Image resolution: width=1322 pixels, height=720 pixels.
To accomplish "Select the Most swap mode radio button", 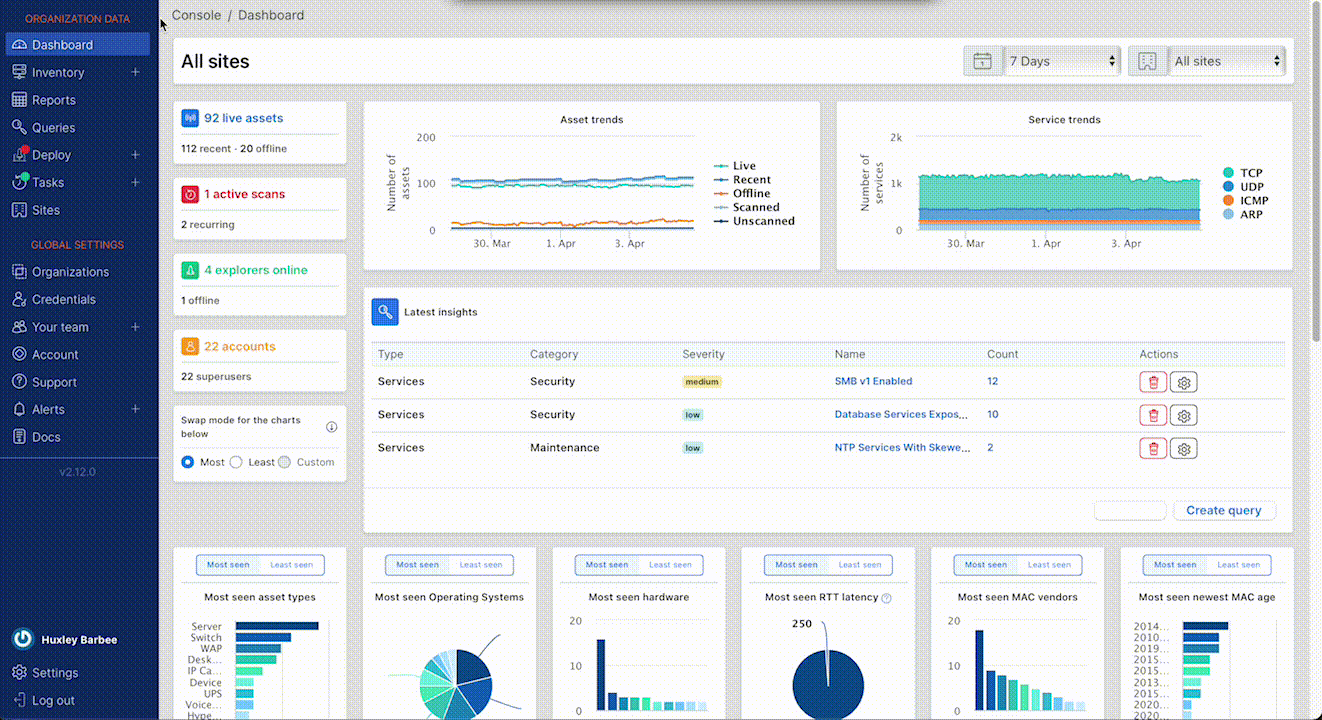I will point(188,462).
